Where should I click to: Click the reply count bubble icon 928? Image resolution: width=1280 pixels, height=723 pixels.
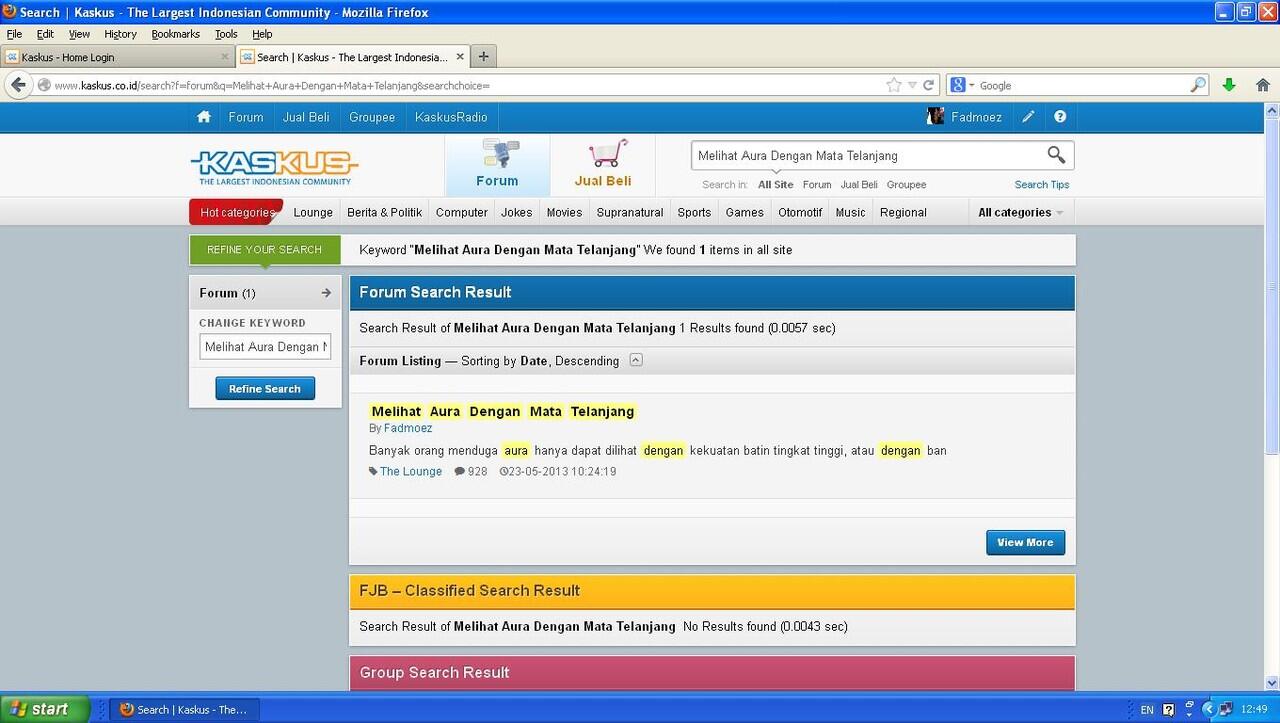459,472
